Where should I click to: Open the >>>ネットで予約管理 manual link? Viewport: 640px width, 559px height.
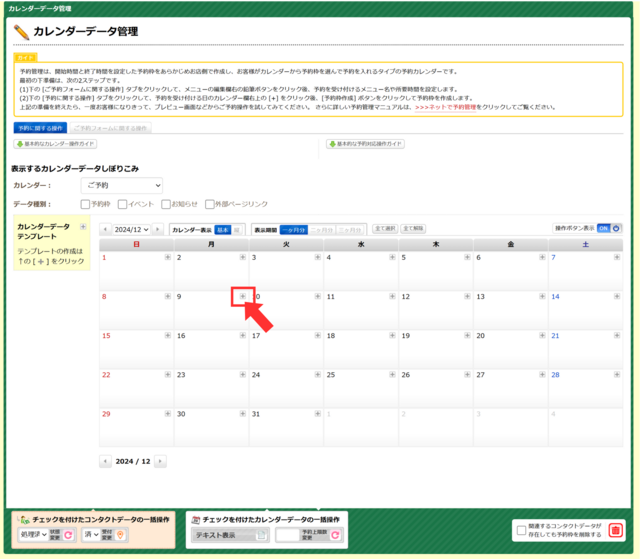point(445,107)
